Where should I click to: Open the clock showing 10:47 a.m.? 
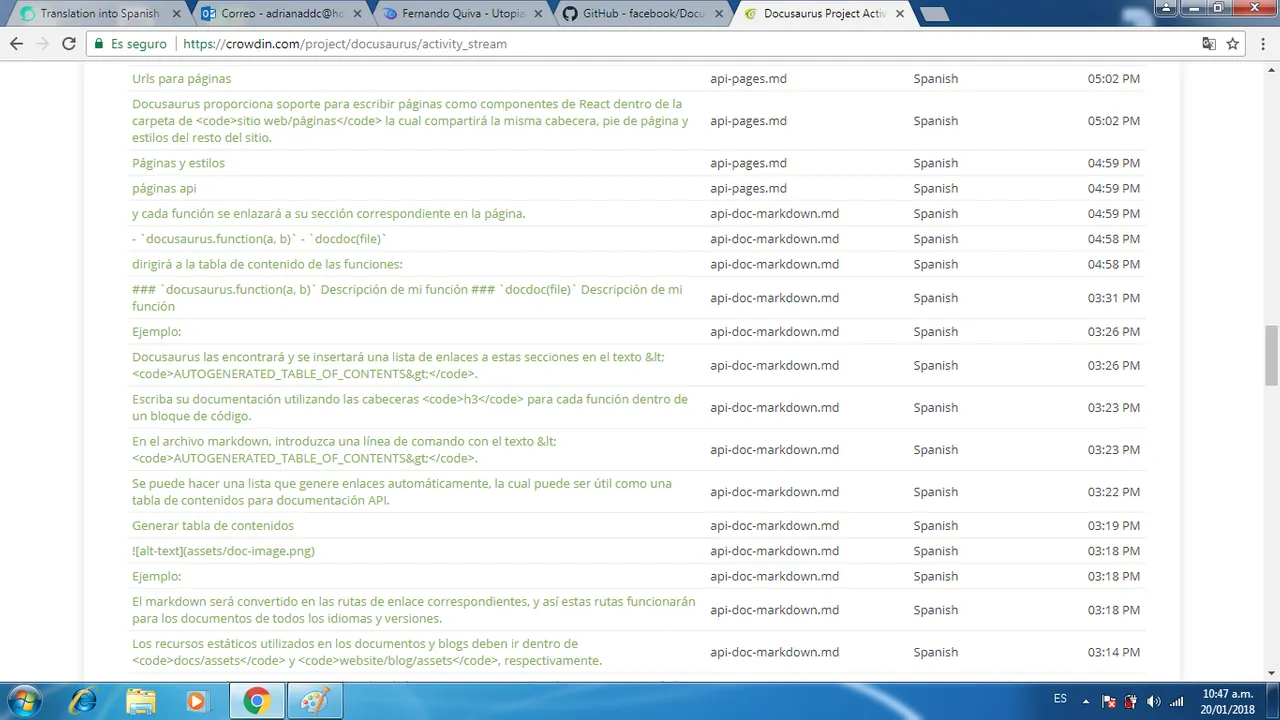click(x=1228, y=701)
